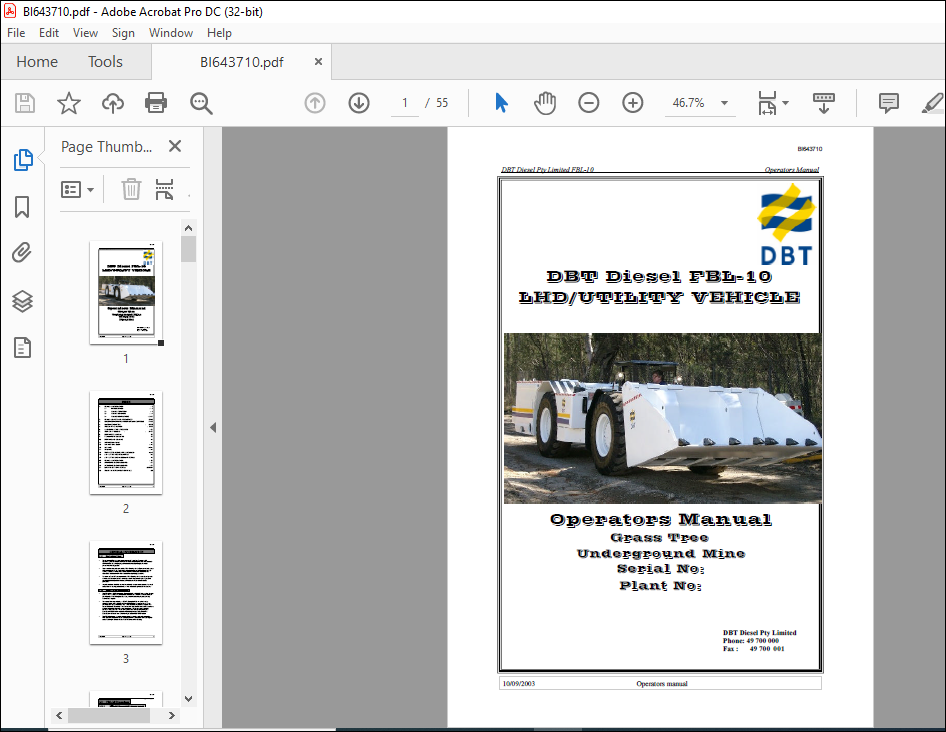The width and height of the screenshot is (946, 732).
Task: Click the thumbnail panel scroll right arrow
Action: [x=172, y=715]
